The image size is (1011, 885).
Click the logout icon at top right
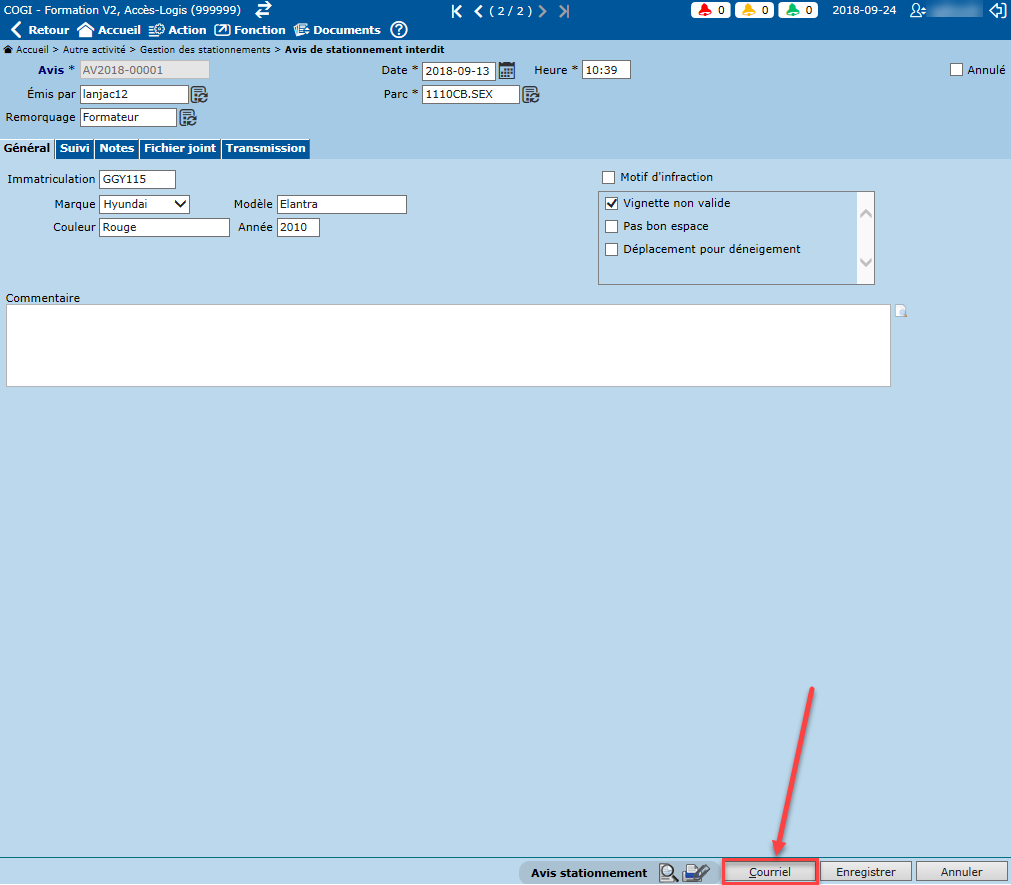(x=996, y=11)
